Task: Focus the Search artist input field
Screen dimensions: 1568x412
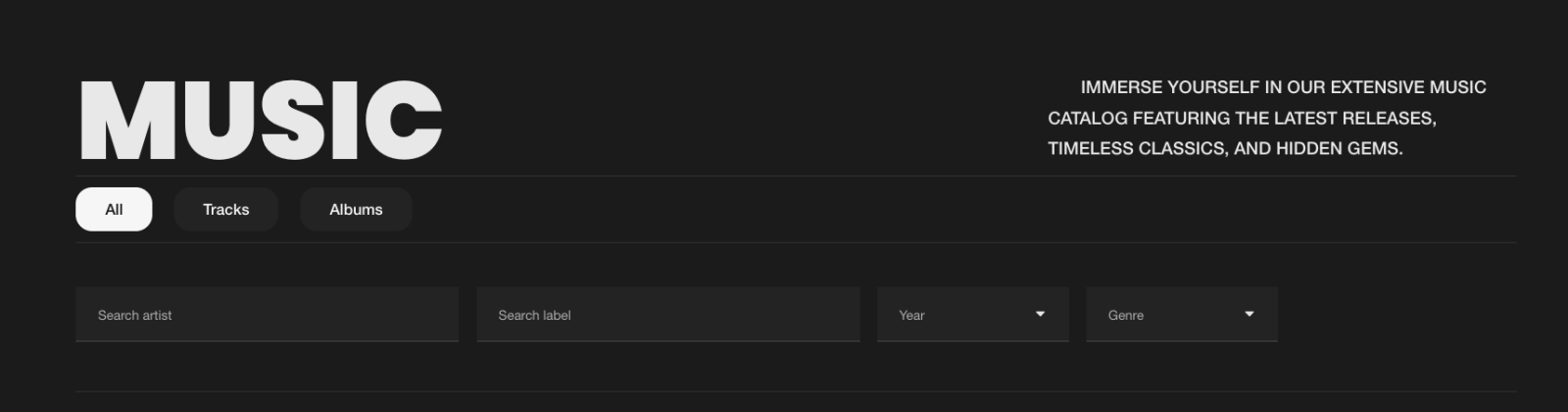Action: [x=267, y=315]
